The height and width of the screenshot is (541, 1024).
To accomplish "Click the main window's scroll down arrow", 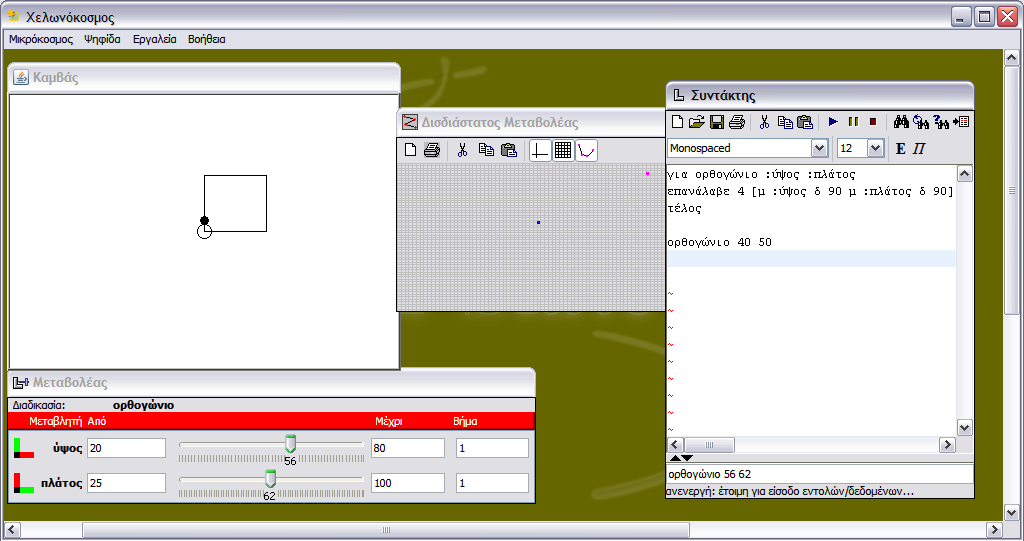I will click(1012, 513).
